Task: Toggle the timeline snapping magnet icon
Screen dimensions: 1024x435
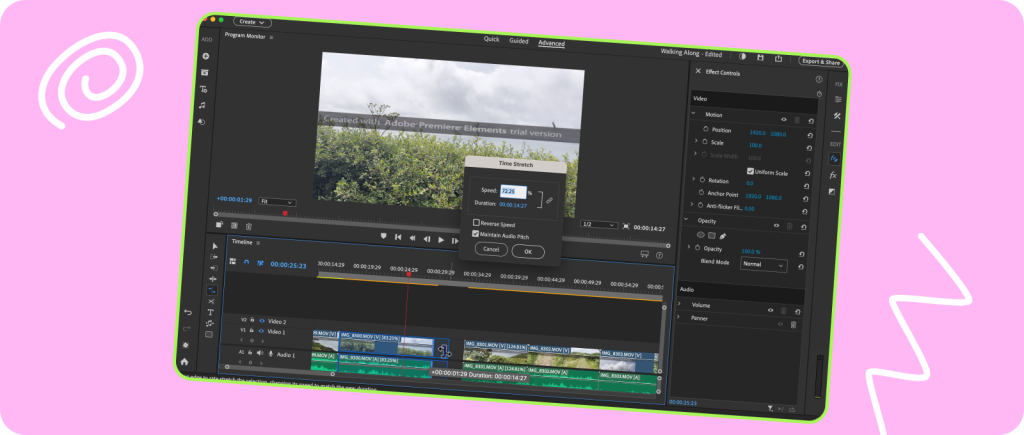Action: [x=246, y=262]
